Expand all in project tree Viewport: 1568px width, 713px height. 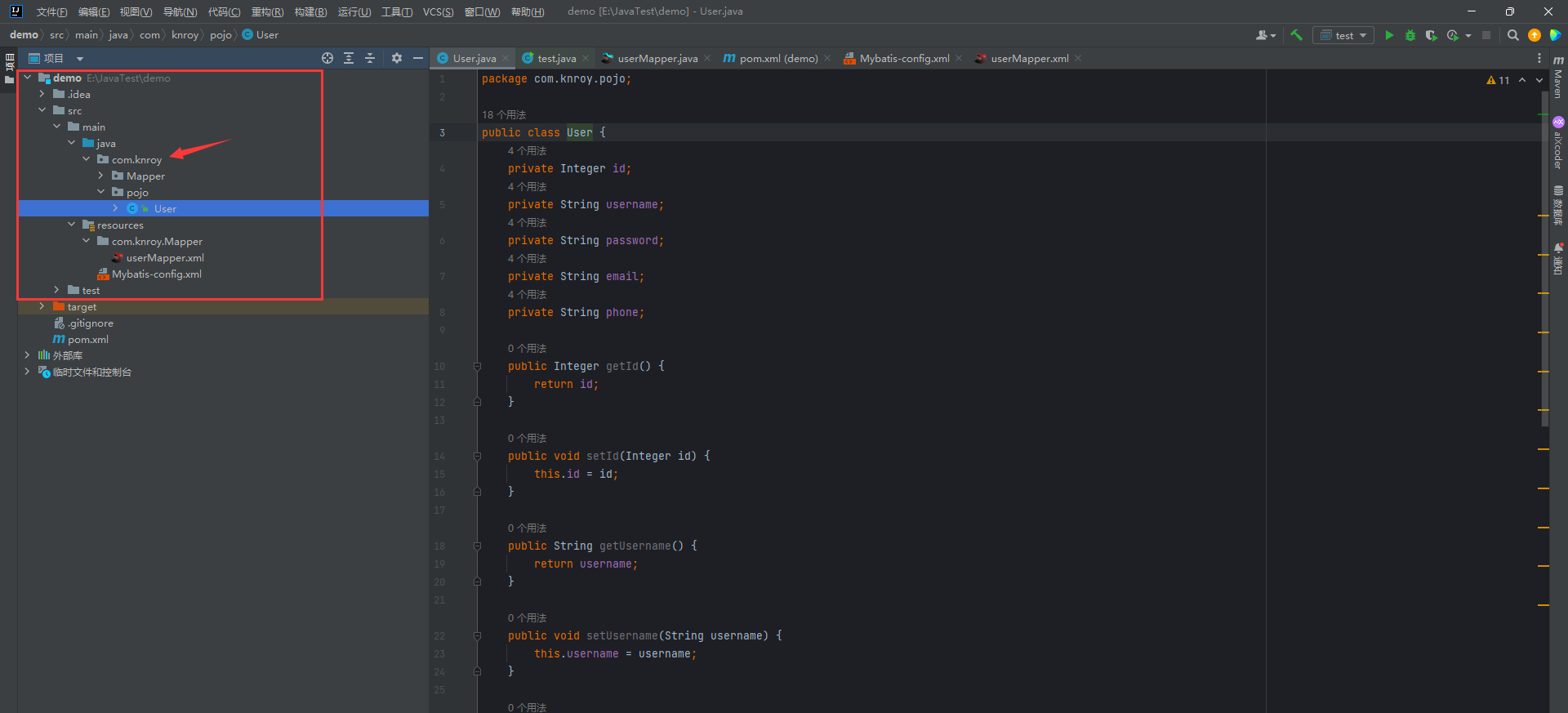tap(349, 58)
